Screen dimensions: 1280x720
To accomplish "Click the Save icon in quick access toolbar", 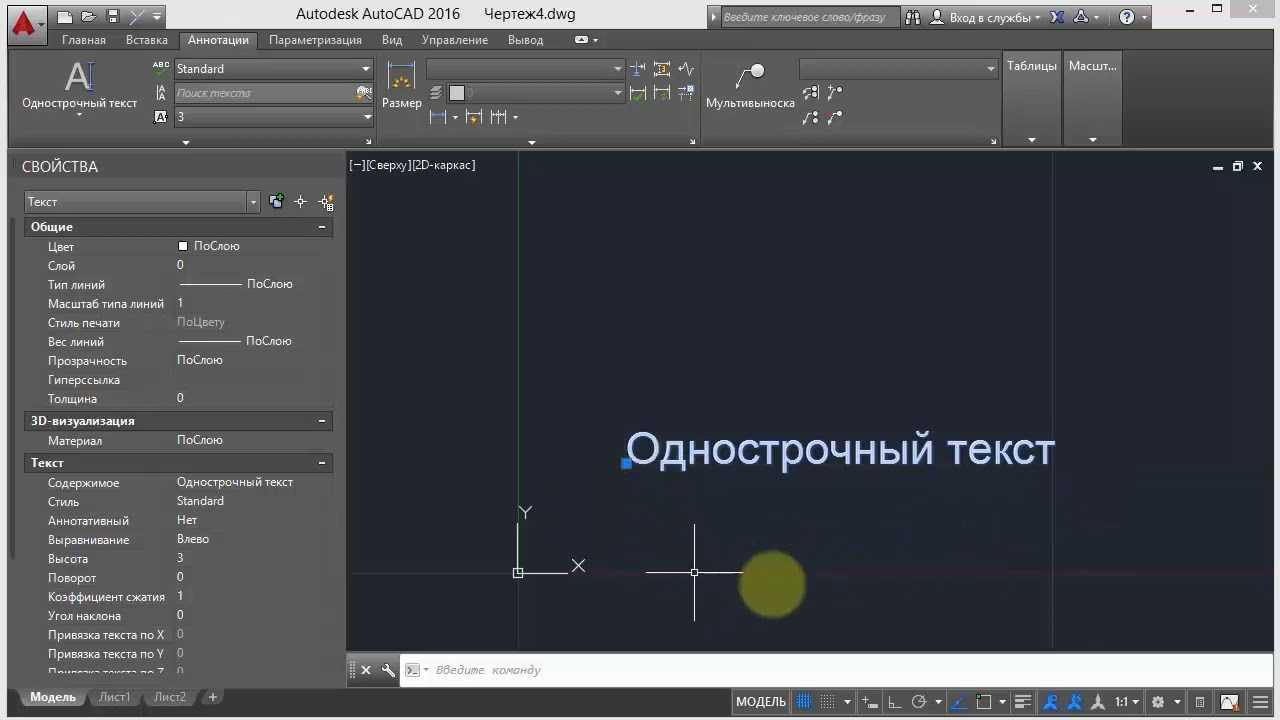I will pos(111,16).
